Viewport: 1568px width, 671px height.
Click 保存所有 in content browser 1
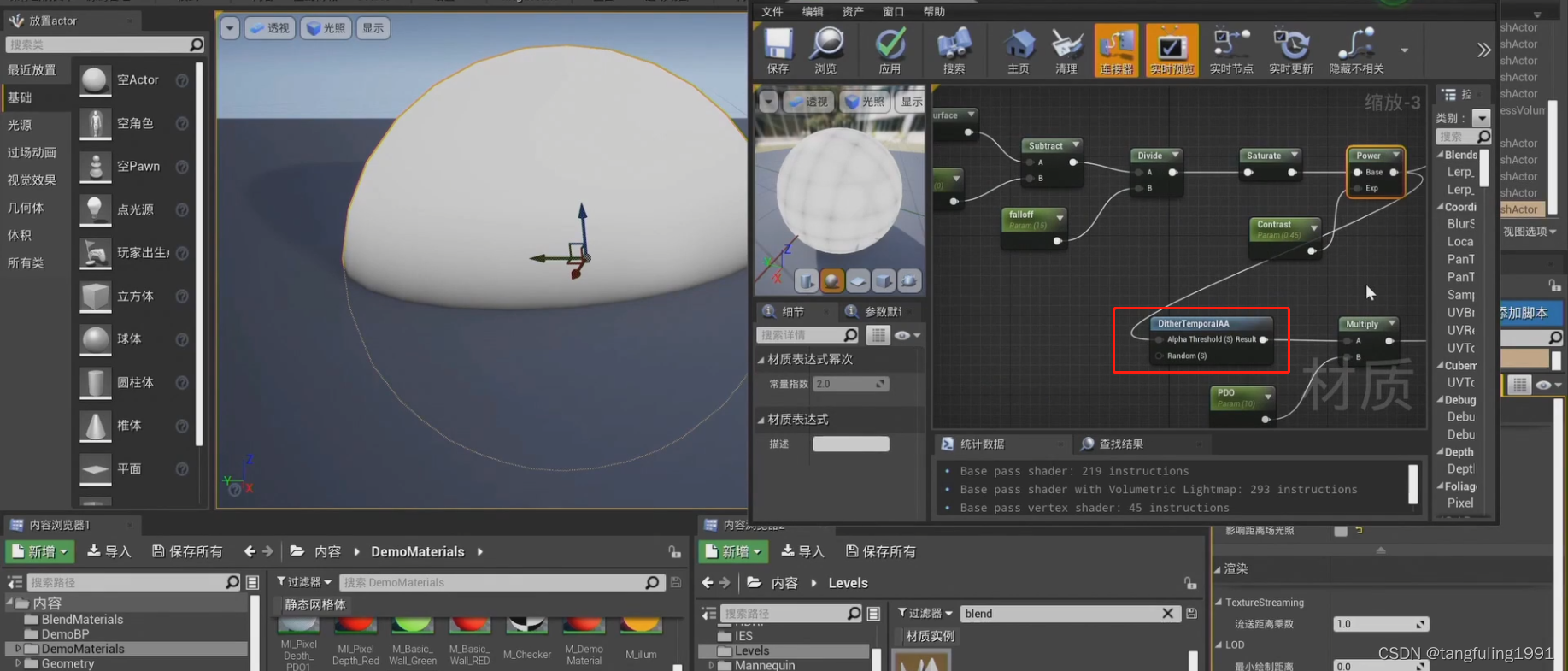(x=187, y=551)
